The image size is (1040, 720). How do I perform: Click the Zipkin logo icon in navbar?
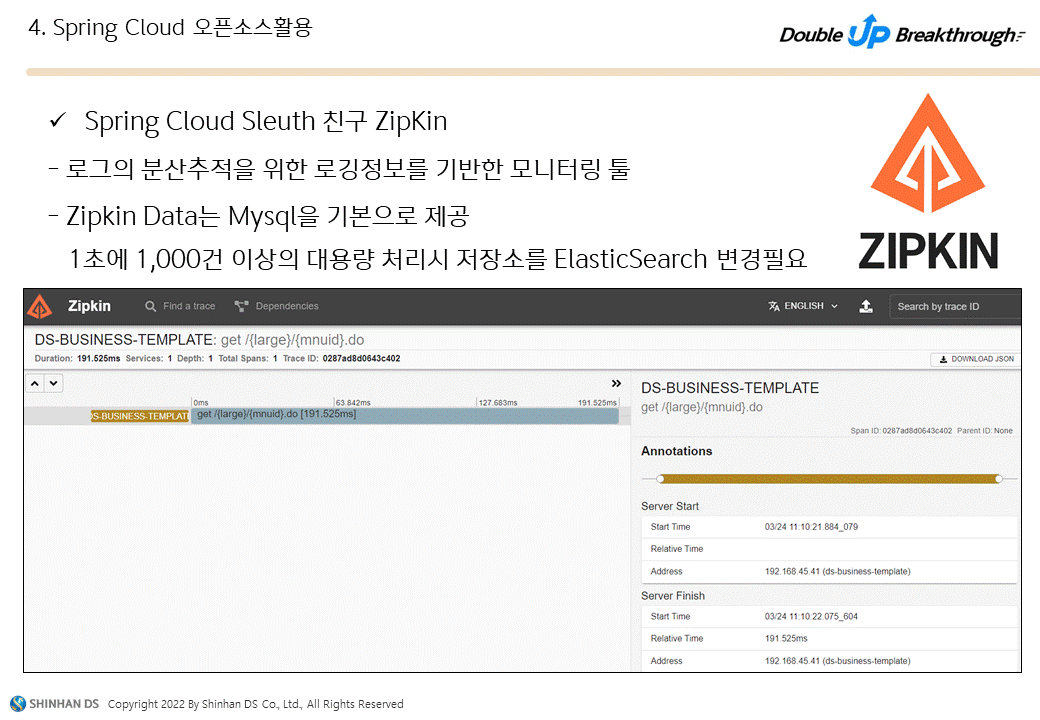tap(40, 306)
